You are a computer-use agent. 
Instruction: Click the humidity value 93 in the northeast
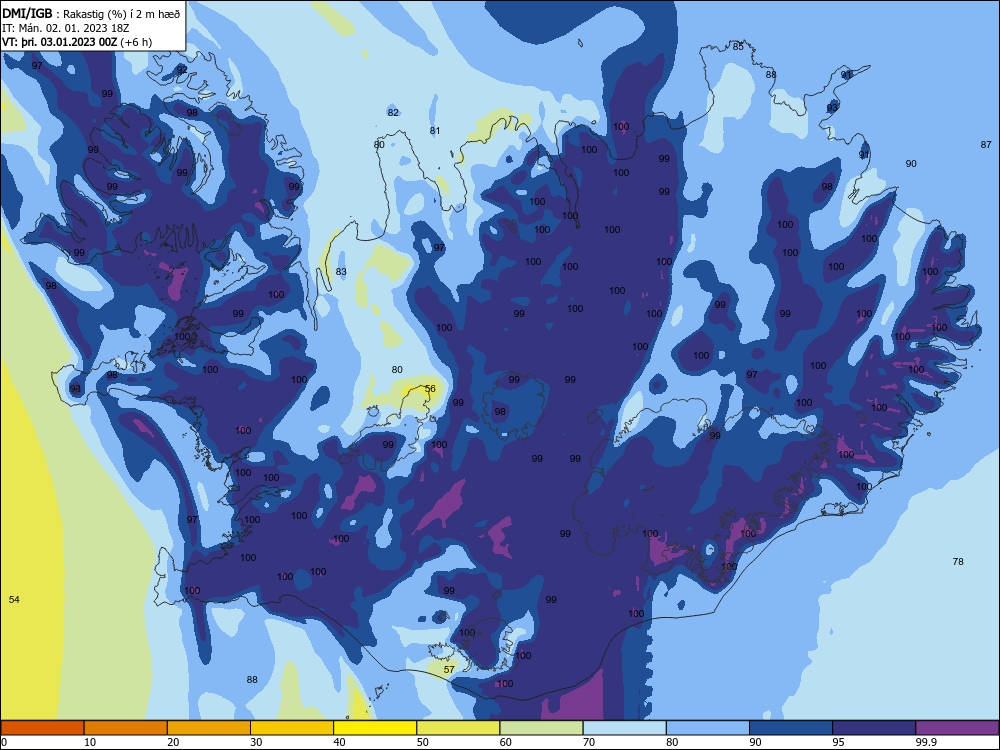(x=832, y=108)
